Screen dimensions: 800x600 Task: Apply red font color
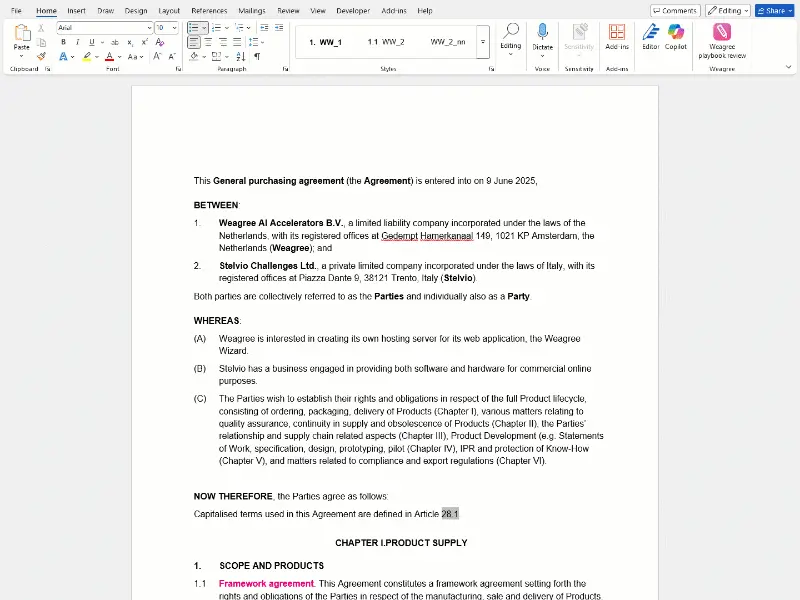(109, 57)
